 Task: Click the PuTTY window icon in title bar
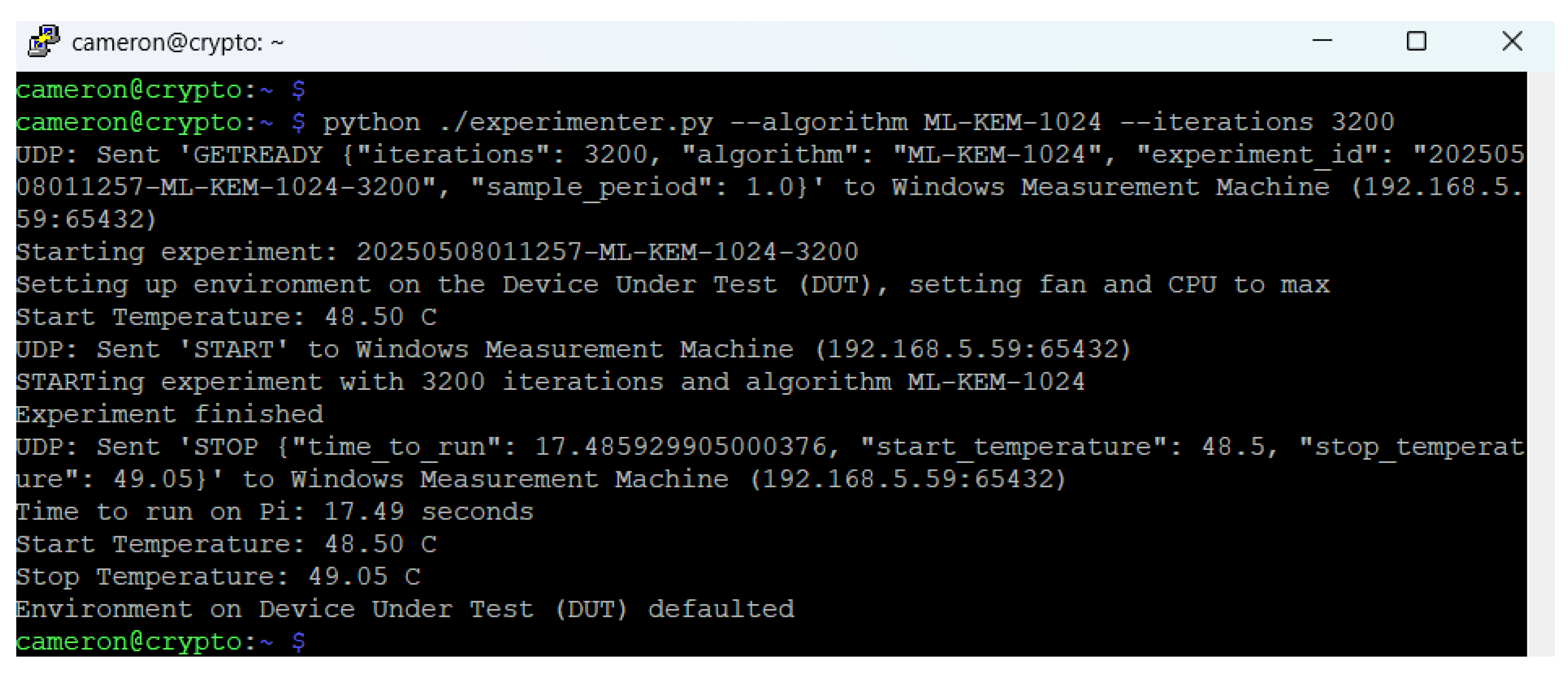click(x=43, y=41)
